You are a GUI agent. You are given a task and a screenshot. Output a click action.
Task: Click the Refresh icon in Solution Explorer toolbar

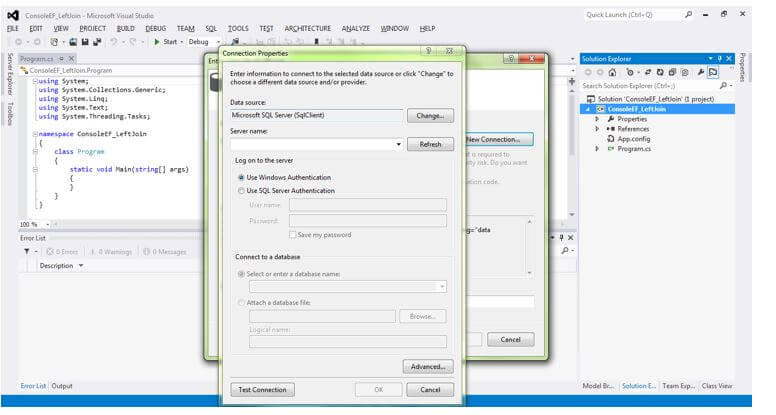pyautogui.click(x=660, y=72)
